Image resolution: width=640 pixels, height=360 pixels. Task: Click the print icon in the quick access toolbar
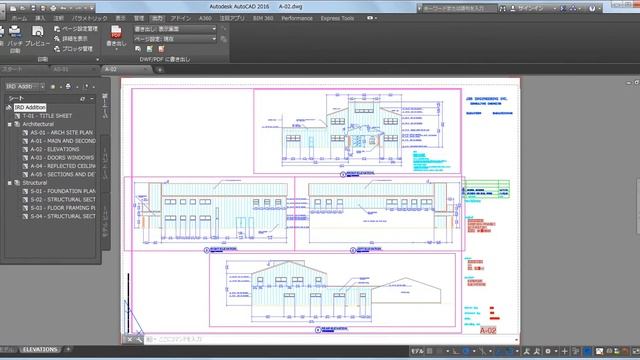[53, 8]
